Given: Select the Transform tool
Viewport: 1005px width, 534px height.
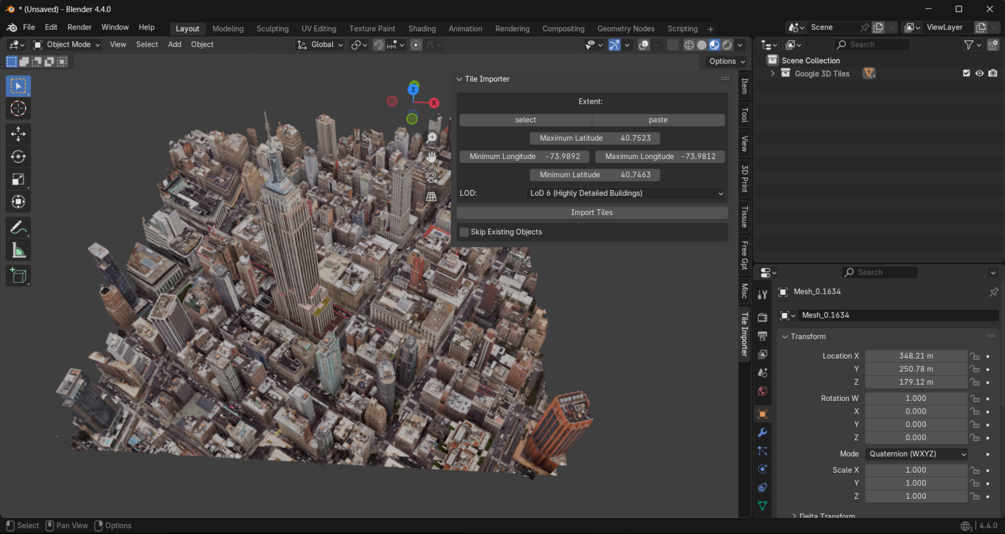Looking at the screenshot, I should pos(18,202).
